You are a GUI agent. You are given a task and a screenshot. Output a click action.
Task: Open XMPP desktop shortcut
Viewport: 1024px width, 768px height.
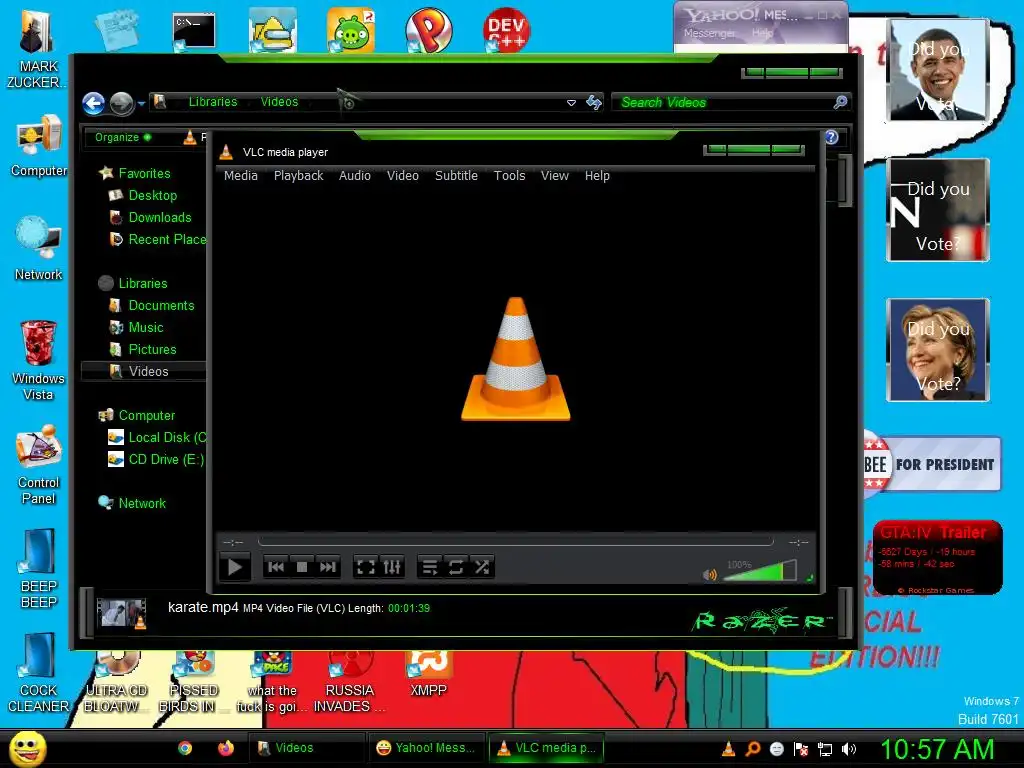[x=428, y=673]
